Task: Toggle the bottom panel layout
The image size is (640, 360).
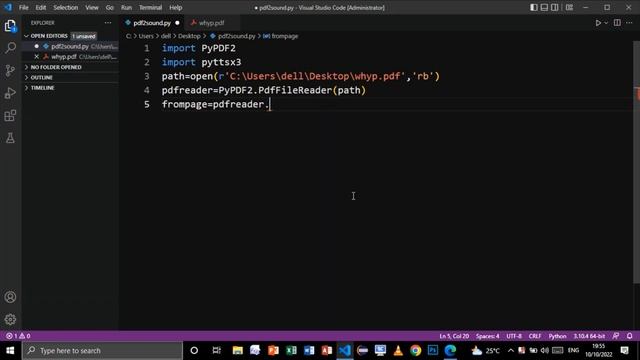Action: [544, 7]
